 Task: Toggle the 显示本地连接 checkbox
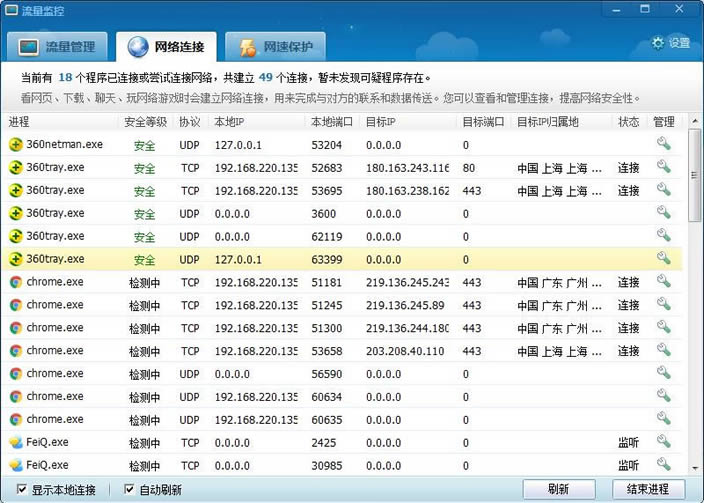pos(22,489)
